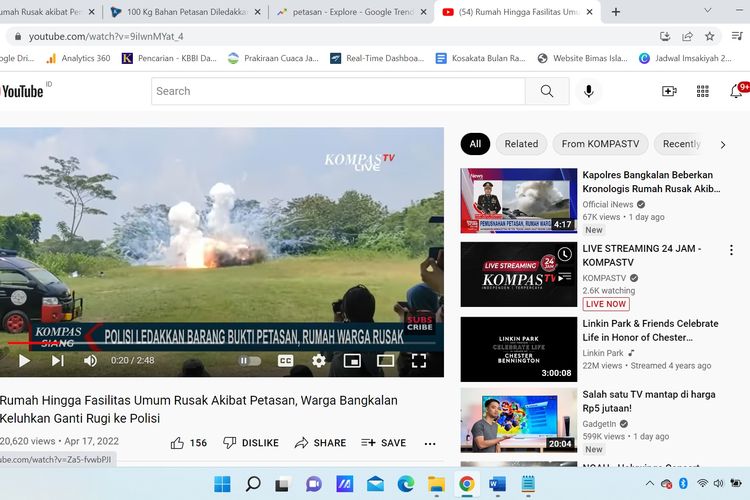Open Website Bimas Islam bookmark

(x=582, y=58)
